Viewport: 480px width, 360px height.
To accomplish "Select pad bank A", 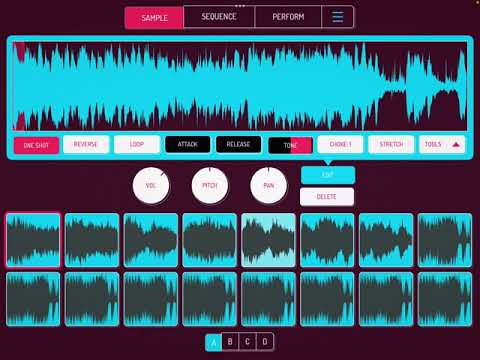I will click(214, 342).
